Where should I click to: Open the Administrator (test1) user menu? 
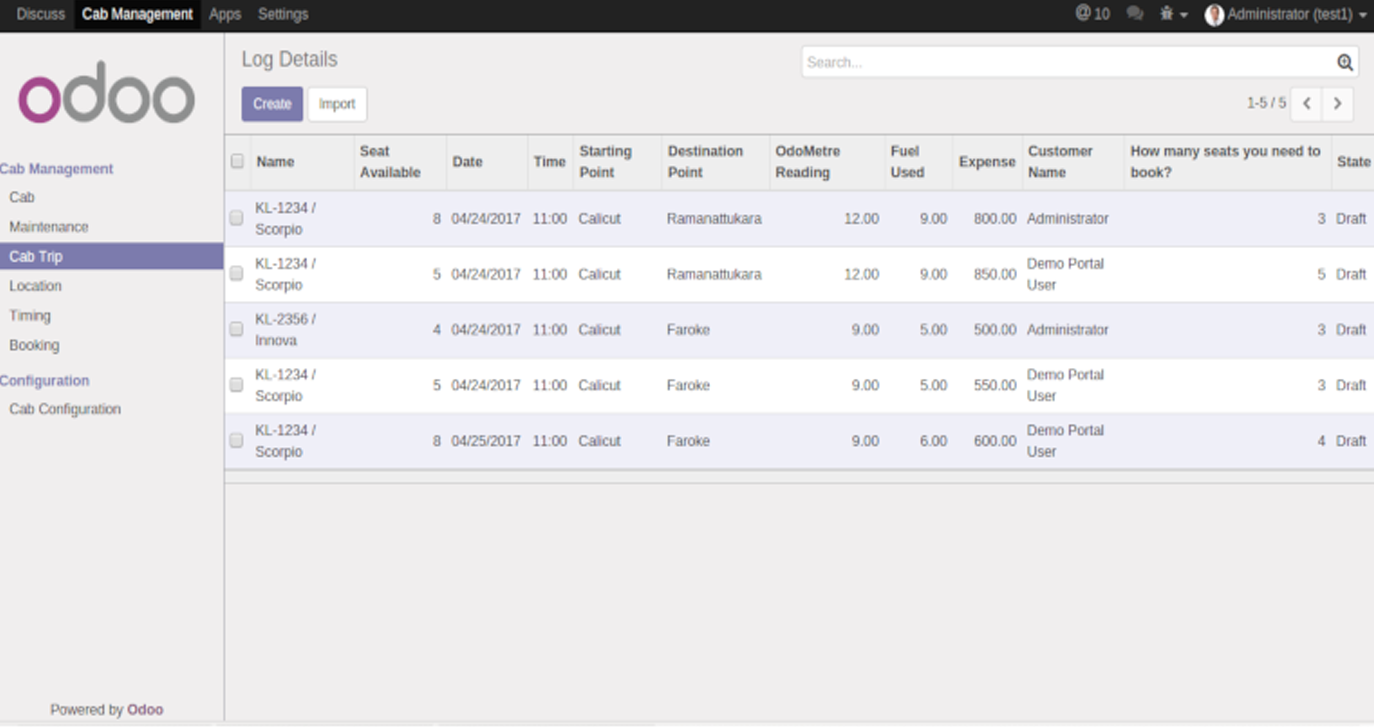(1286, 14)
